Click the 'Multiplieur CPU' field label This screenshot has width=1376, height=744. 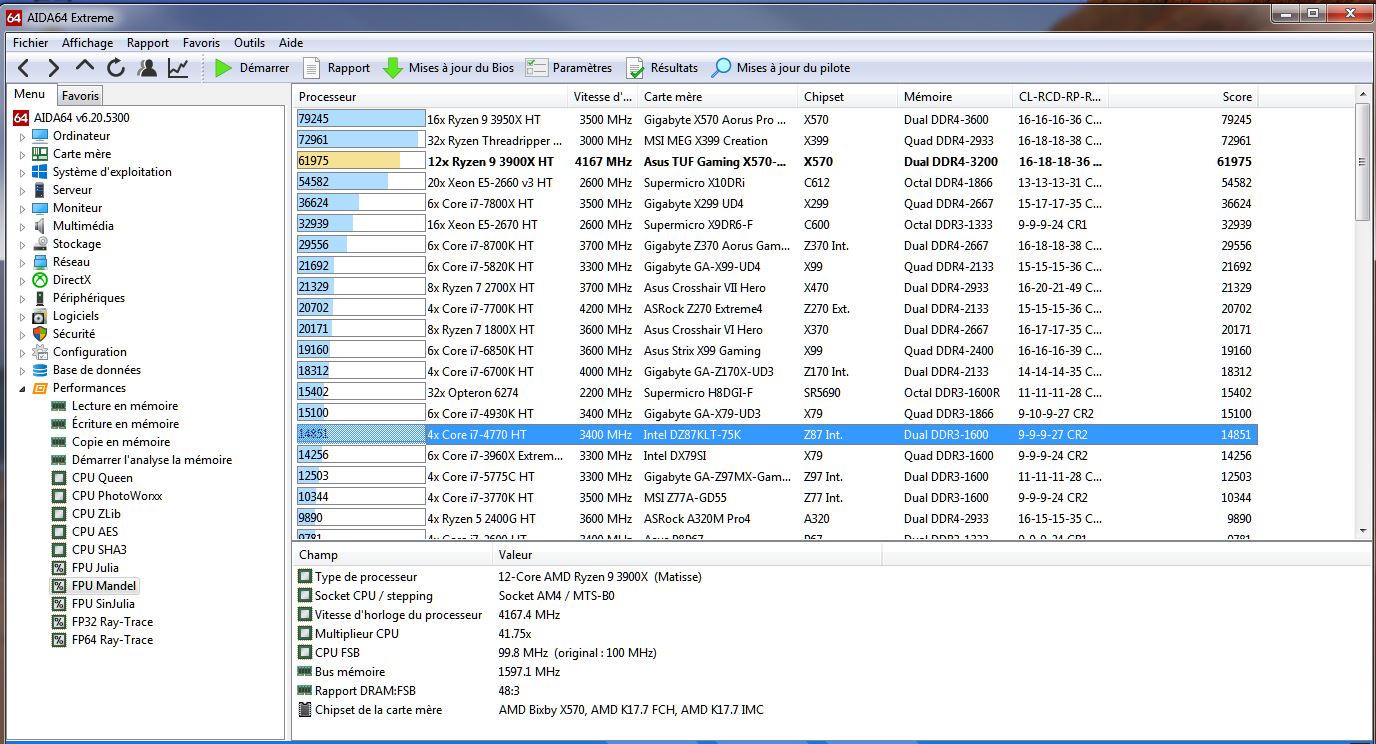pos(357,634)
